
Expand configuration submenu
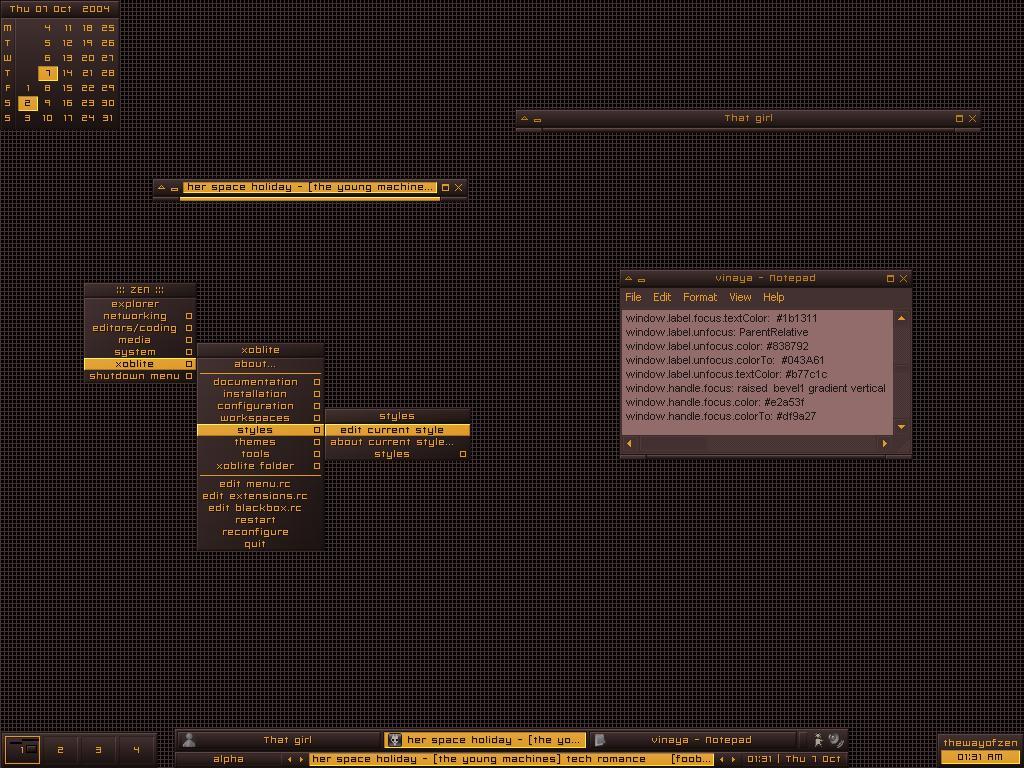pos(261,406)
